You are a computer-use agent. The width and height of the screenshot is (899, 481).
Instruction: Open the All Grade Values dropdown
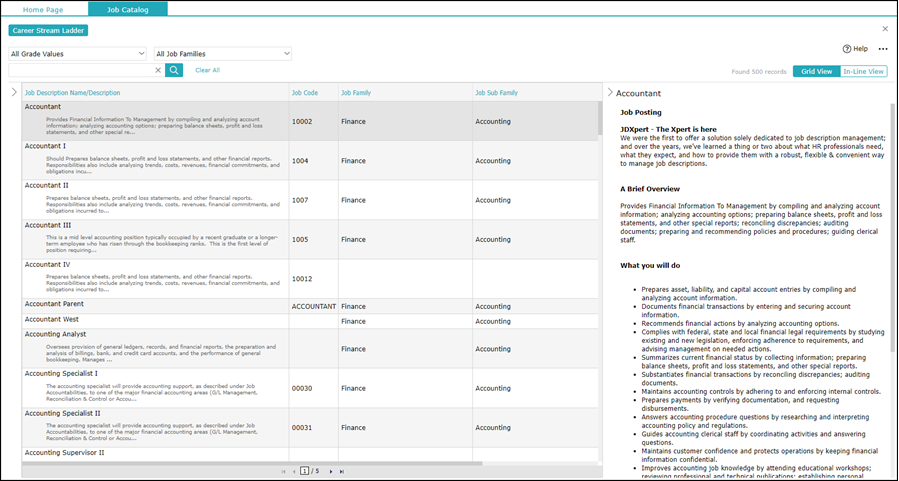77,54
